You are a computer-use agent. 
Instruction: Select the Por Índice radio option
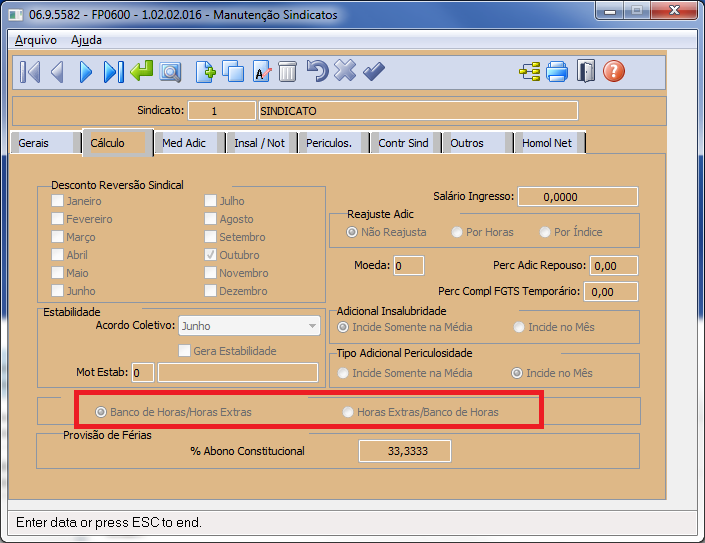coord(545,232)
